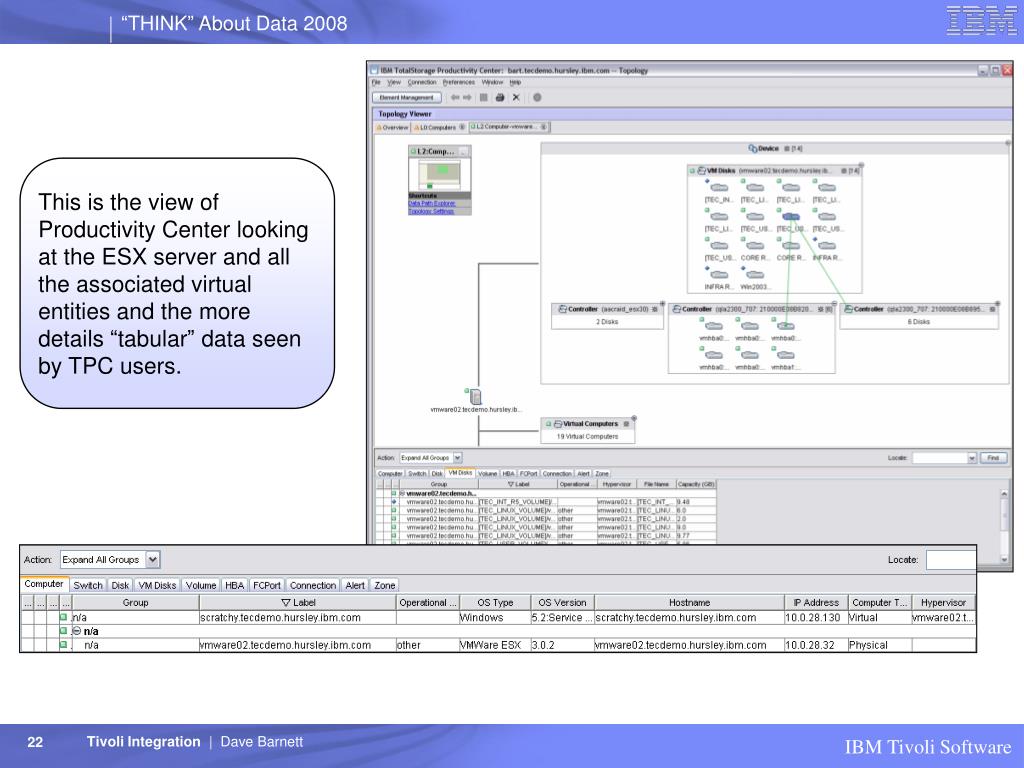Open the enlarged Expand All Groups action dropdown

153,560
